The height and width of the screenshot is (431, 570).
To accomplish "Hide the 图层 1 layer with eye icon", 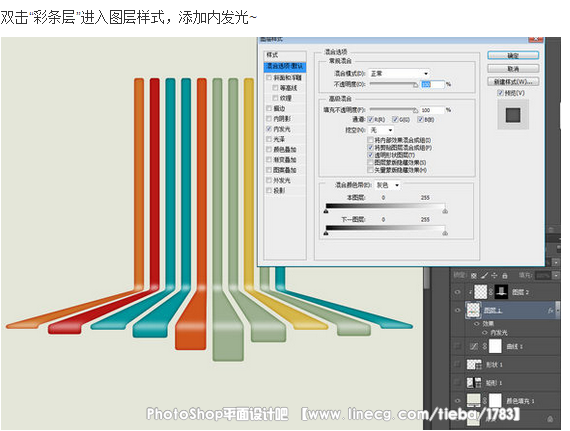I will pos(458,310).
